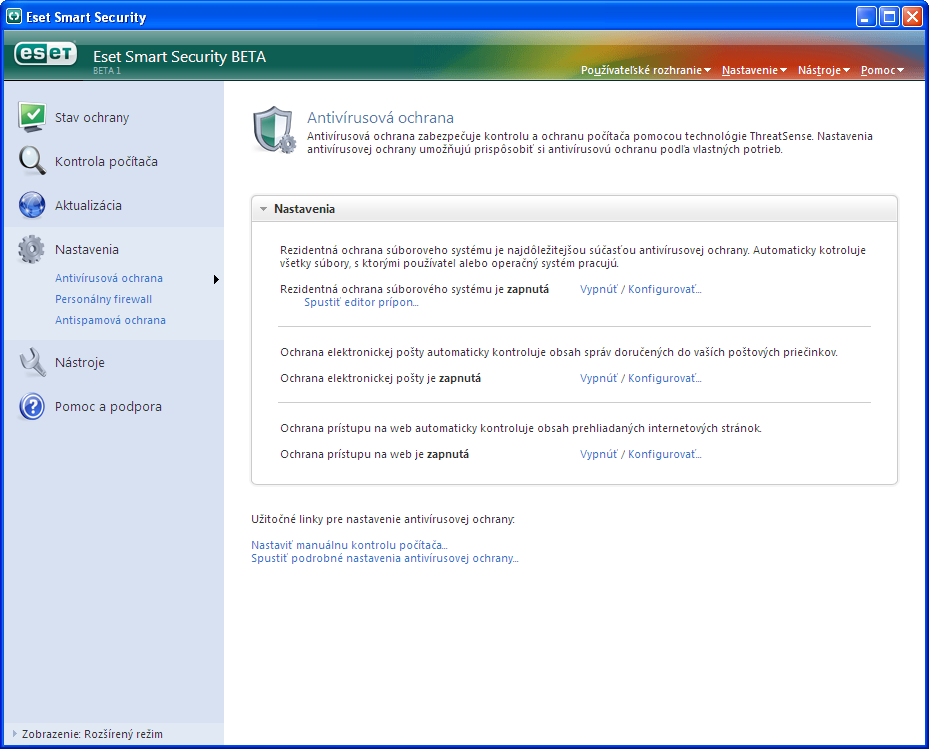Click Konfigurovať for Ochrana prístupu na web
Screen dimensions: 929x749
click(665, 454)
